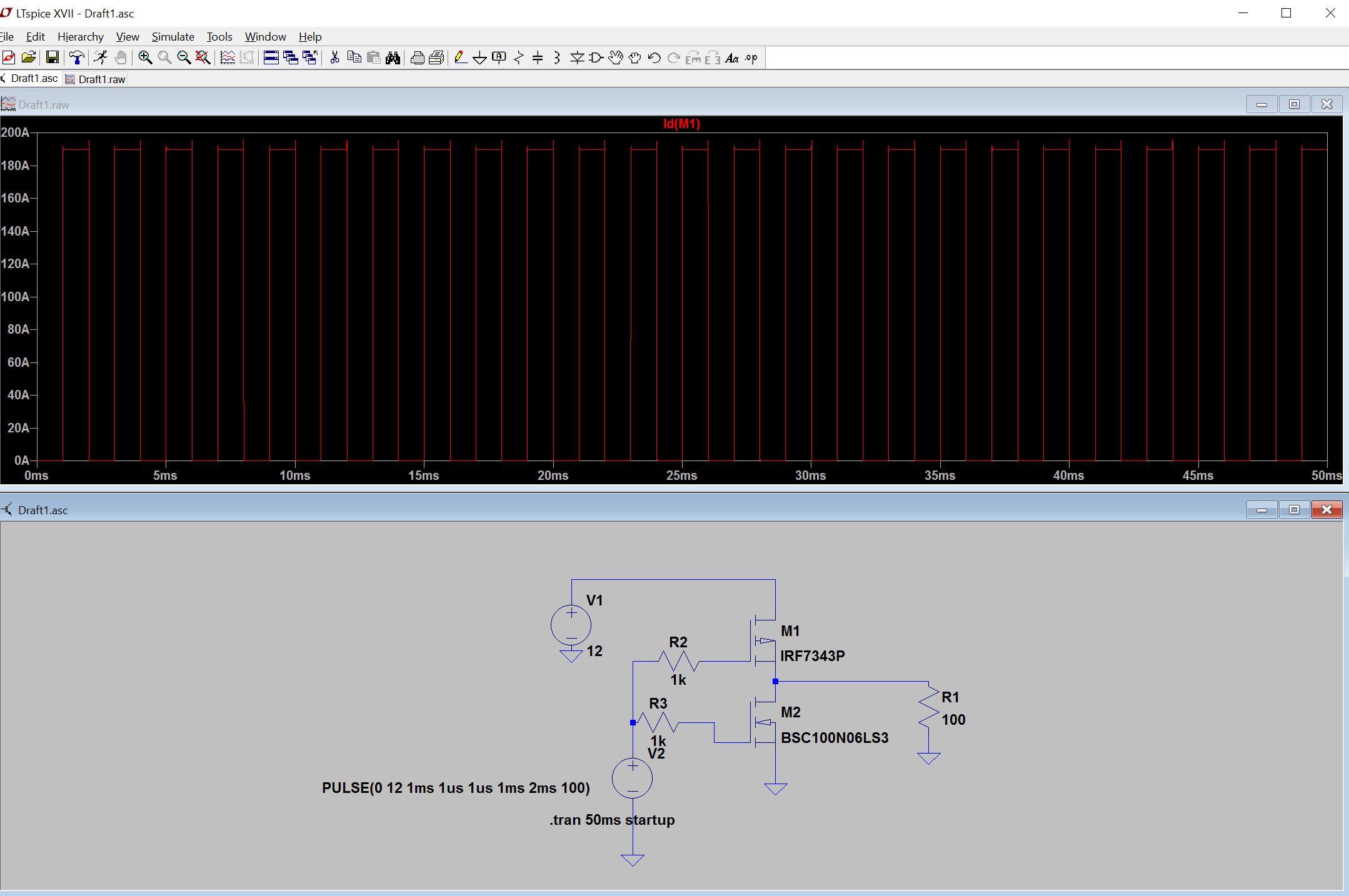Click the 200A vertical axis label
The image size is (1349, 896).
(x=16, y=132)
